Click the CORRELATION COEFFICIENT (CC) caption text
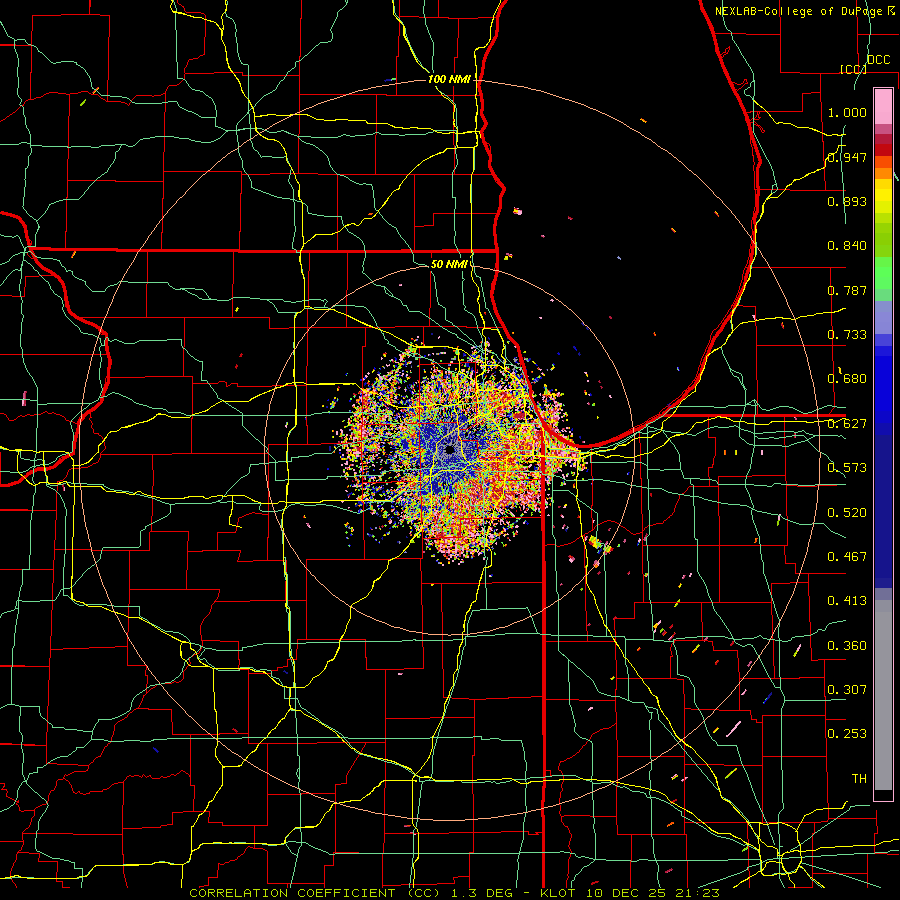Screen dimensions: 900x900 314,893
